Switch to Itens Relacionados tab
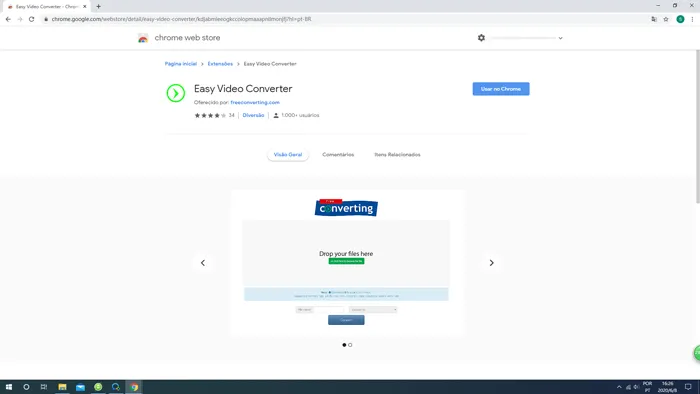This screenshot has width=700, height=394. (x=397, y=154)
